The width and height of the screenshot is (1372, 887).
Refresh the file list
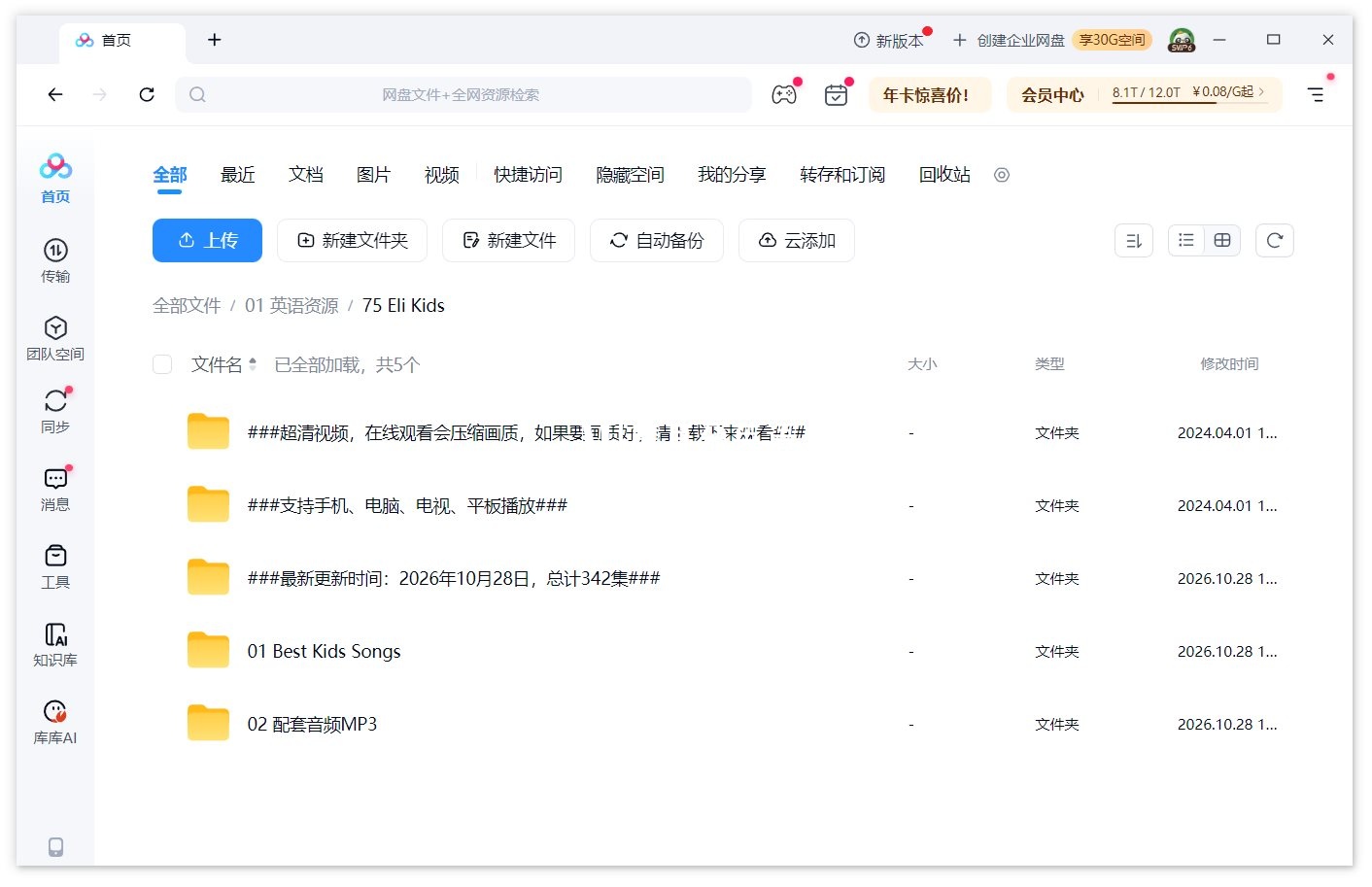[1275, 241]
